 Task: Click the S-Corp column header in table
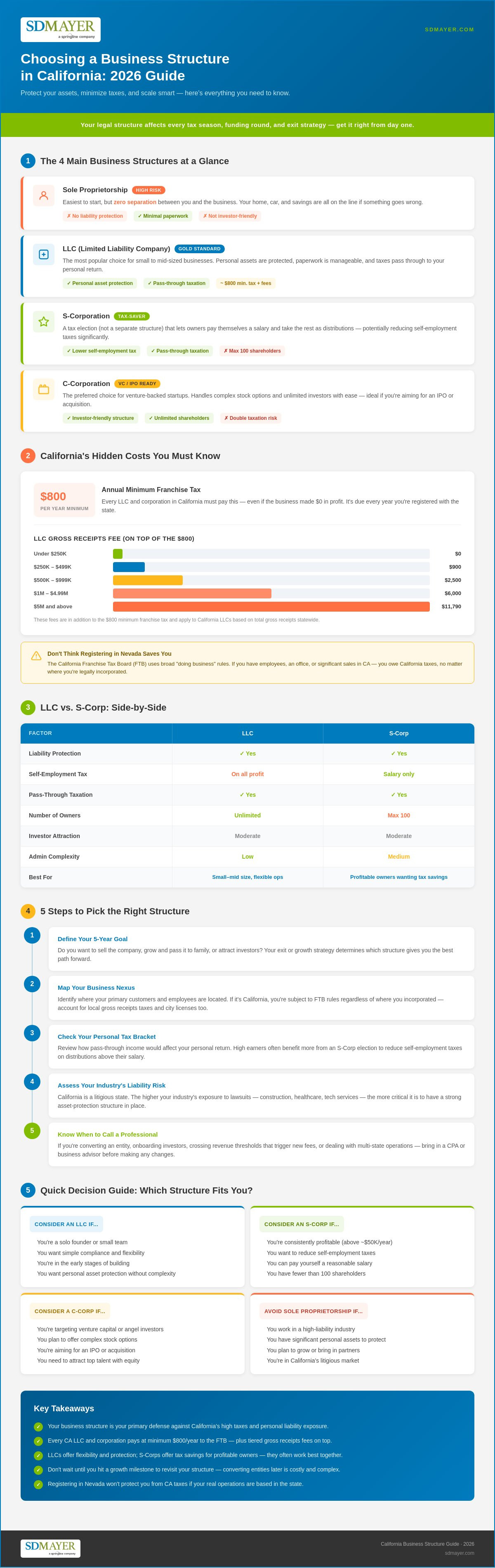(399, 733)
